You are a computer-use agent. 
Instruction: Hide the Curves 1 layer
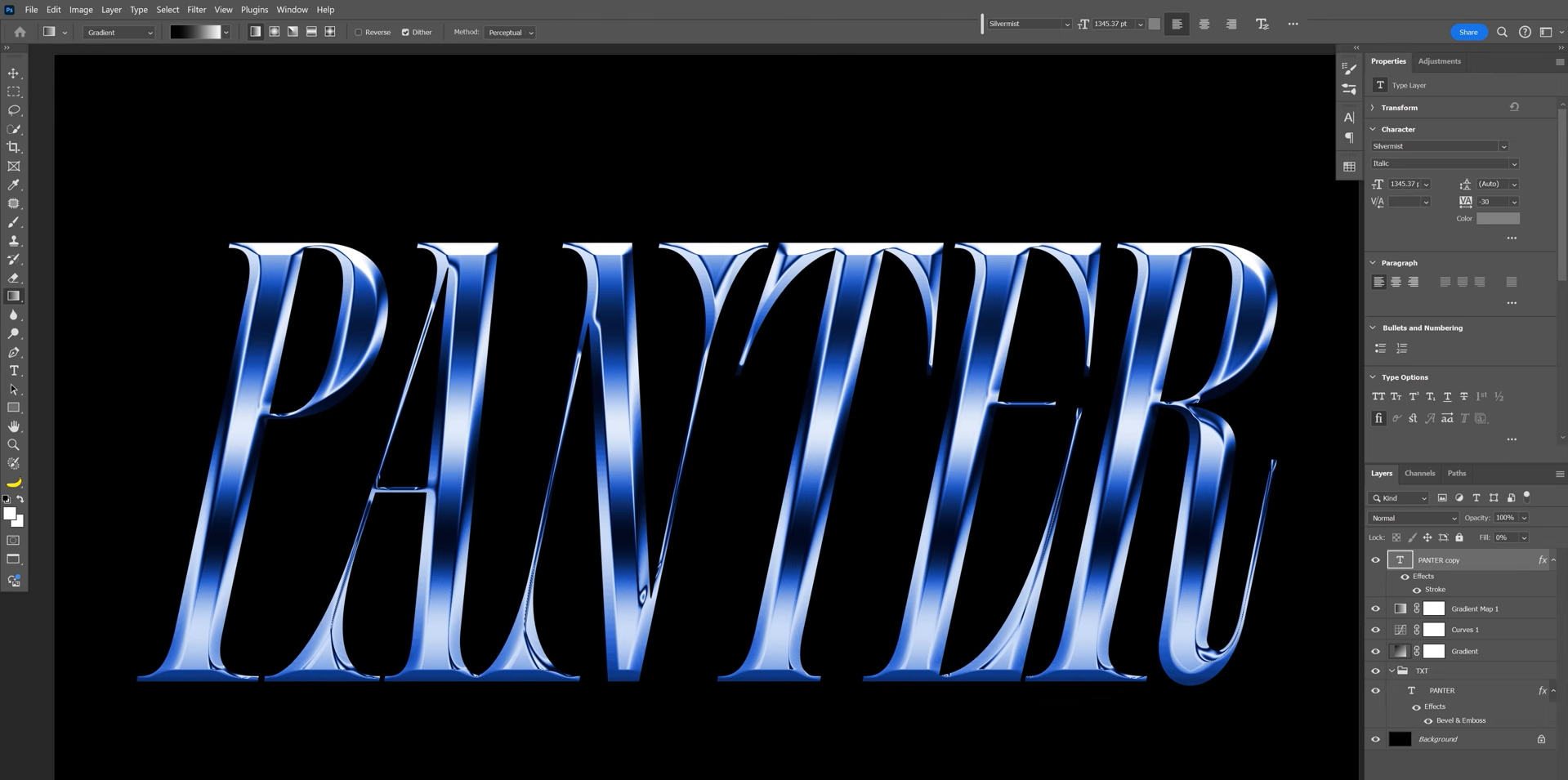pos(1376,631)
